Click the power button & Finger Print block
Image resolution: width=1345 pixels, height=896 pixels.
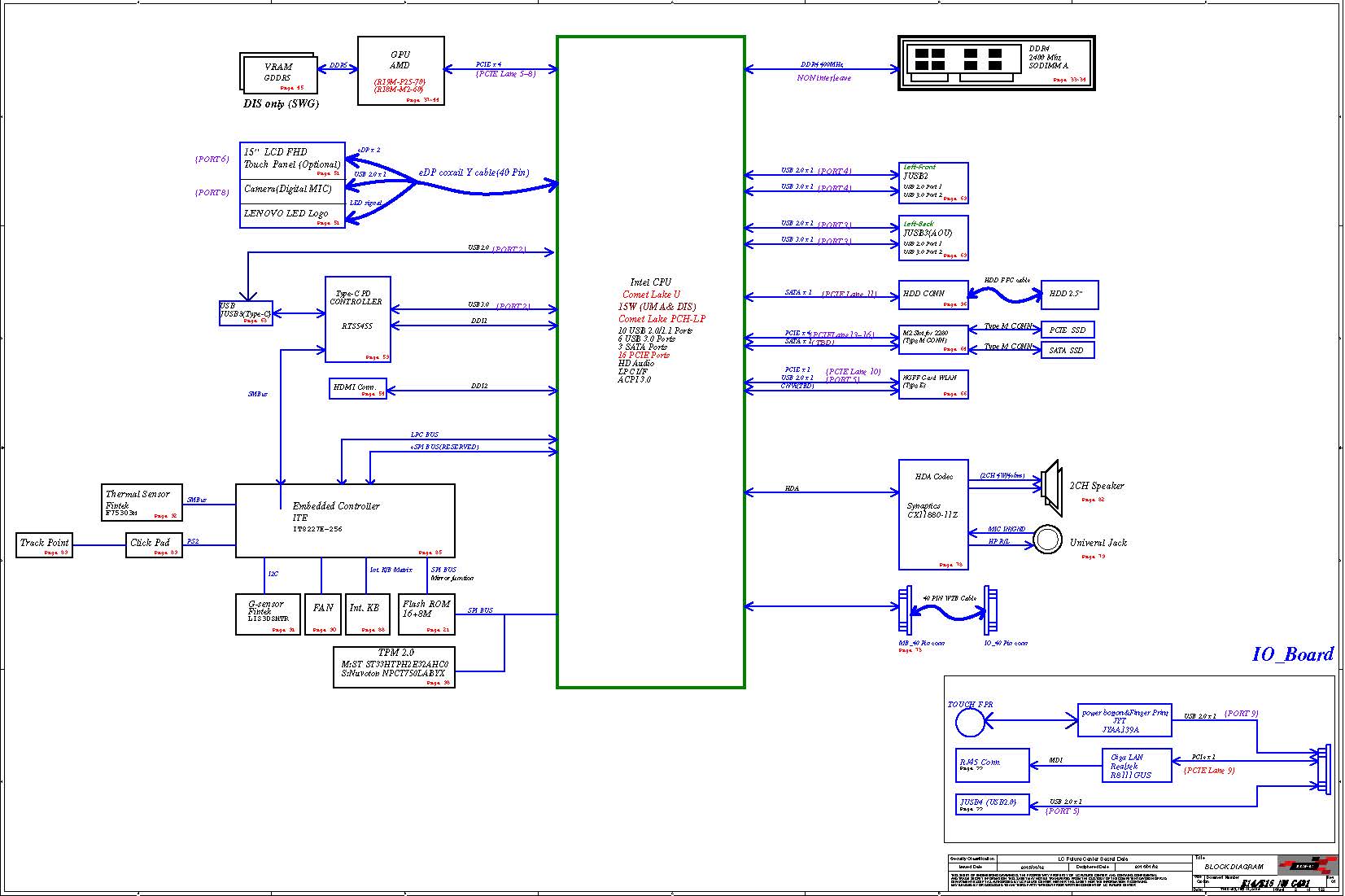[x=1124, y=720]
